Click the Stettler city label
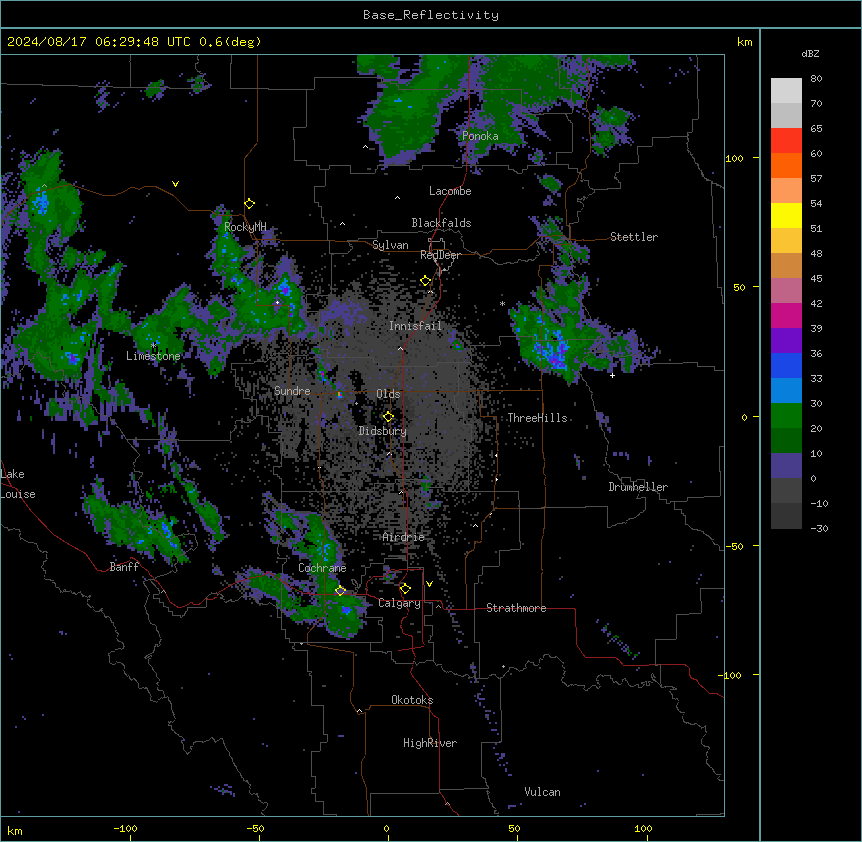The image size is (862, 842). click(x=633, y=237)
